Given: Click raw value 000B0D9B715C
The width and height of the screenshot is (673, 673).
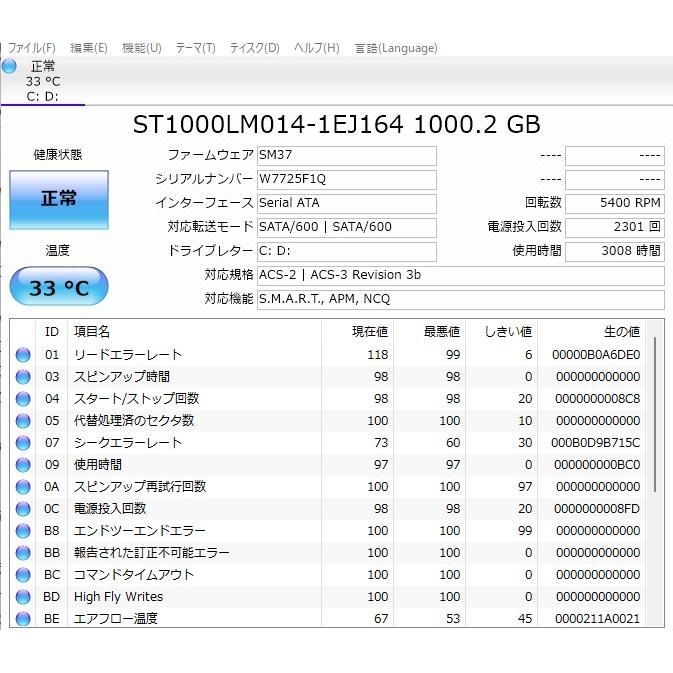Looking at the screenshot, I should click(x=595, y=443).
